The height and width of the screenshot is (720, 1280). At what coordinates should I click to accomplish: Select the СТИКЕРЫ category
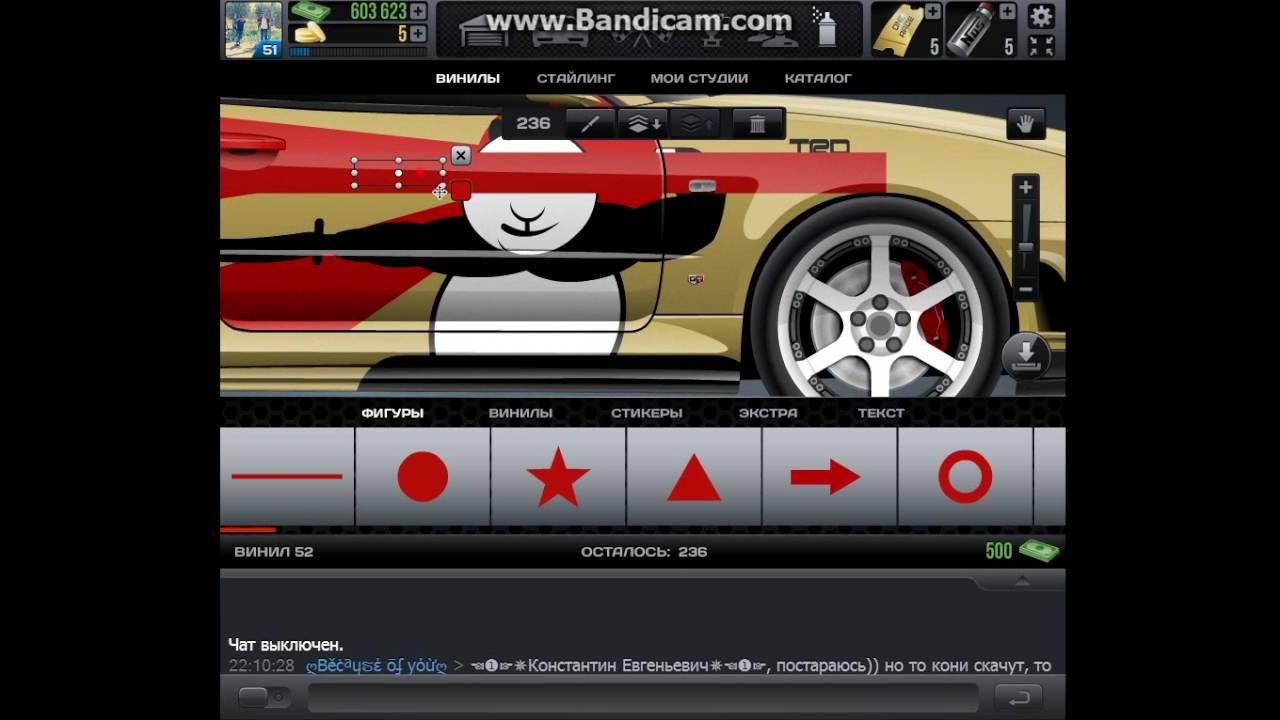(x=646, y=413)
